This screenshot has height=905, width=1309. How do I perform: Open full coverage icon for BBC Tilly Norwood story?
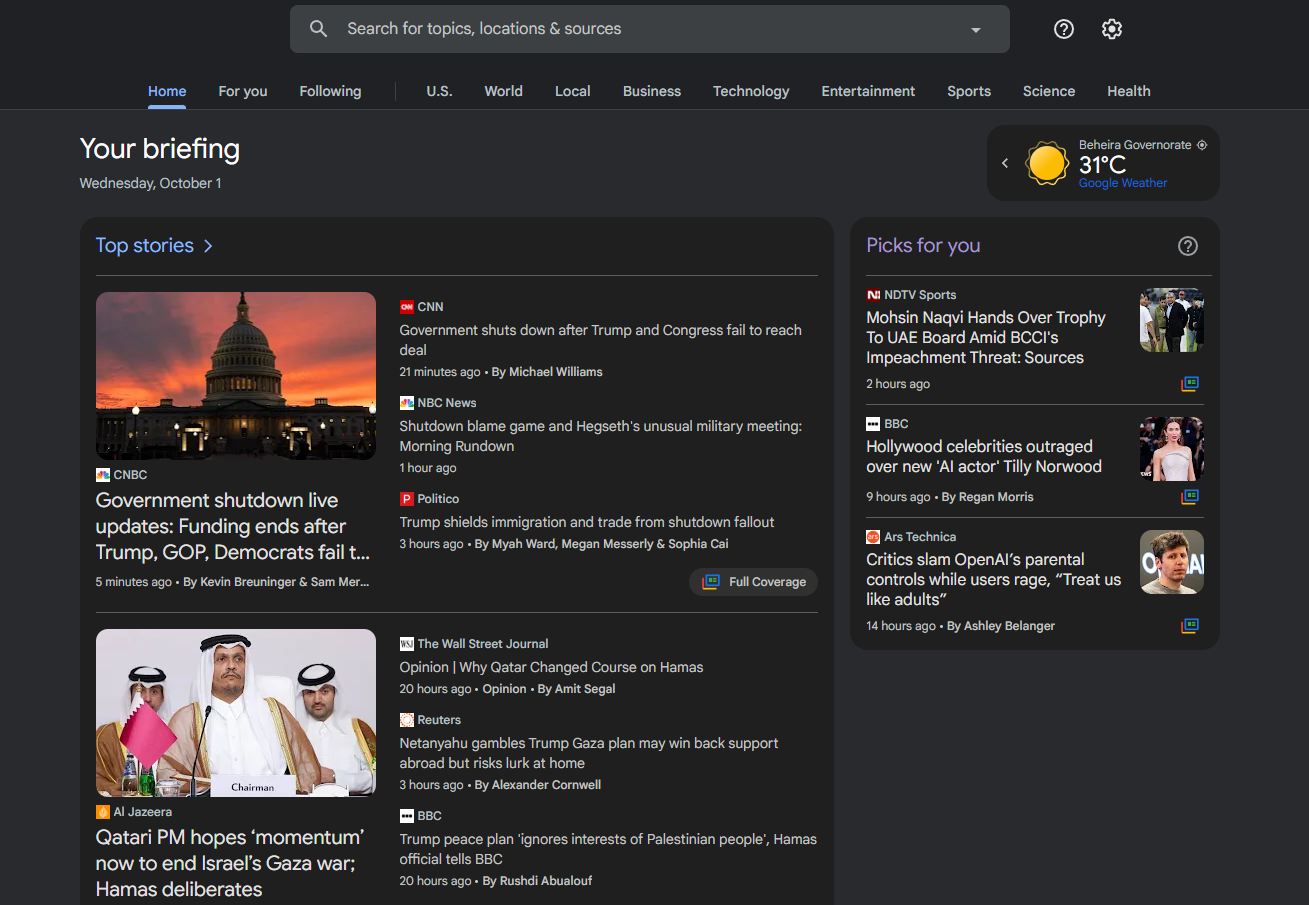(x=1189, y=497)
